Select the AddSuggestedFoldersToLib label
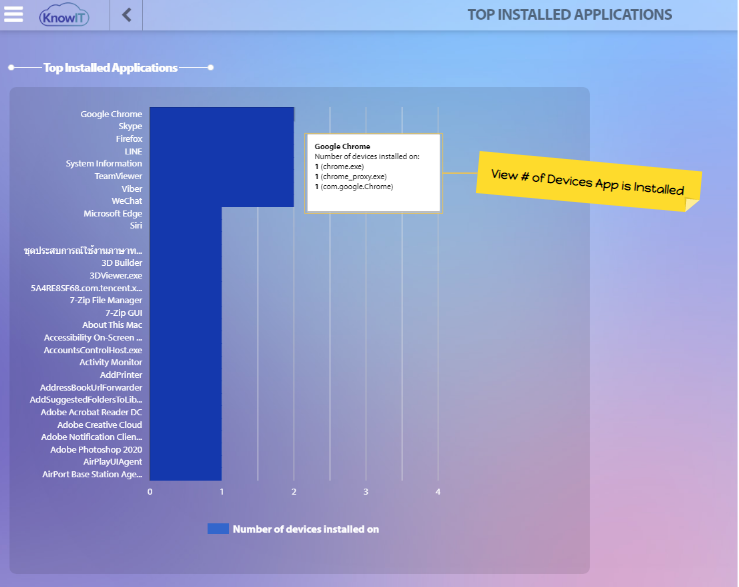 coord(86,400)
